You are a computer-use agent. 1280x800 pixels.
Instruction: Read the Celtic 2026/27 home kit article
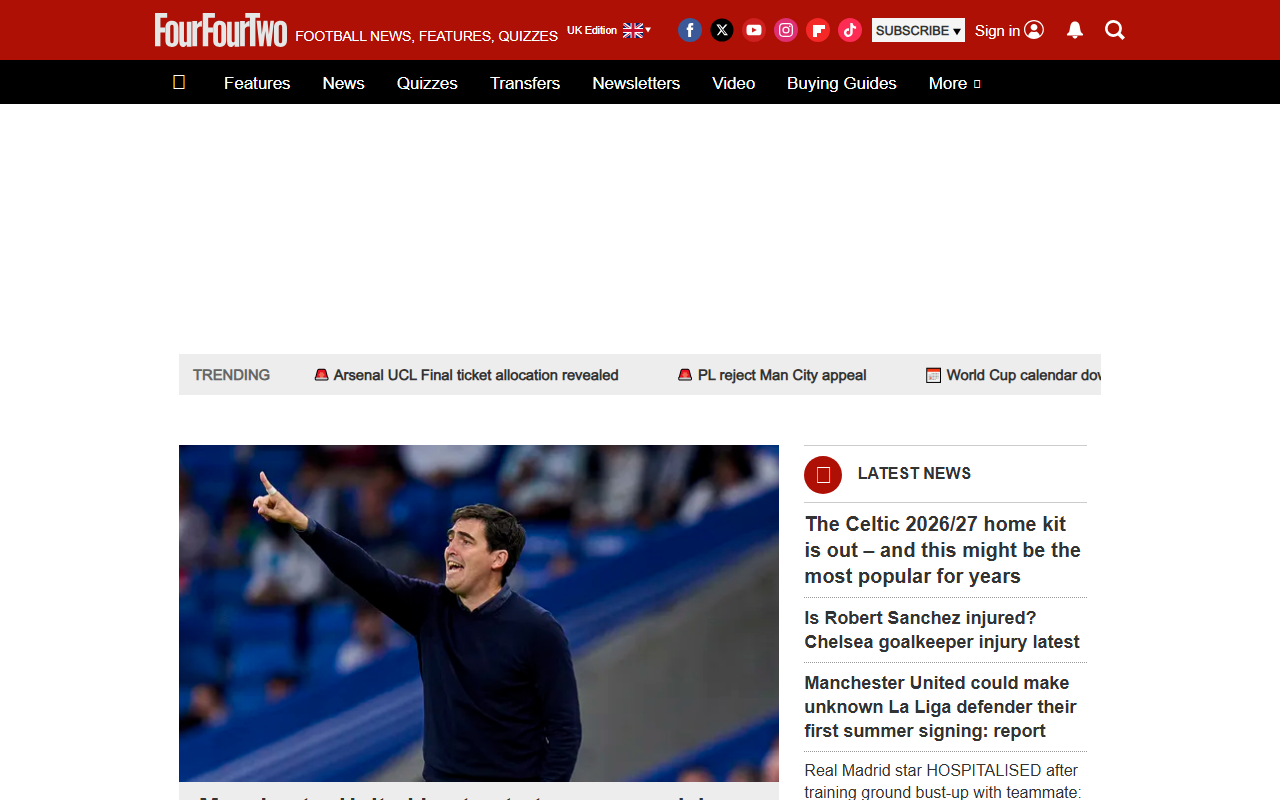click(943, 550)
